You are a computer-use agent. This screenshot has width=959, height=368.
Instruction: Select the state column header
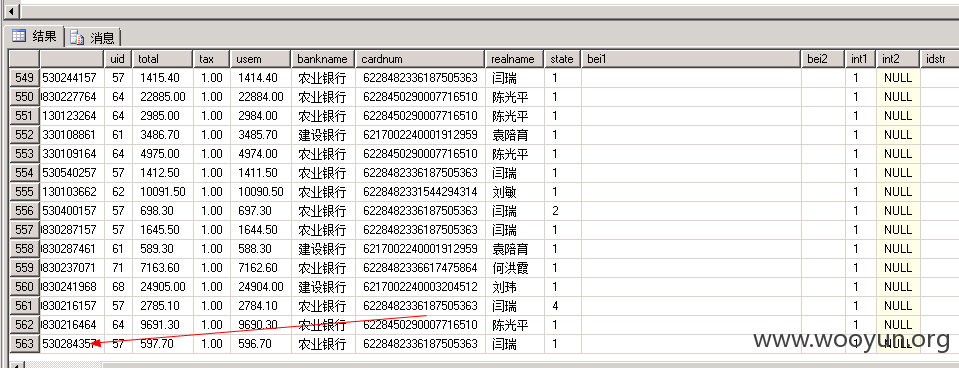[x=562, y=59]
